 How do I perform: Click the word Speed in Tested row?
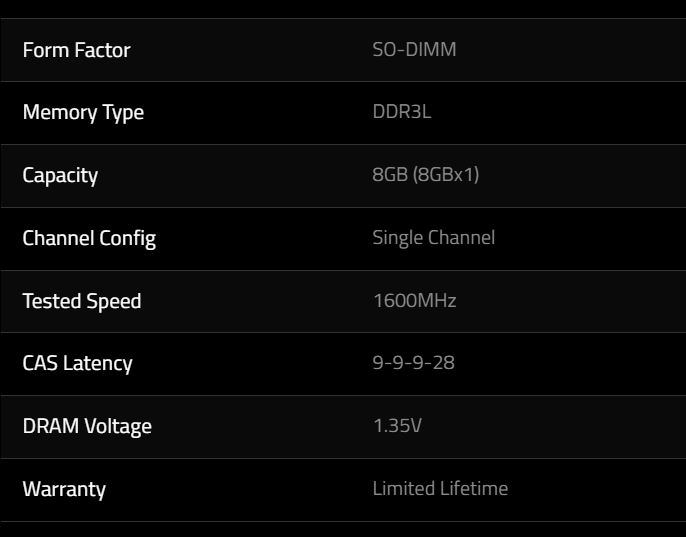[113, 302]
